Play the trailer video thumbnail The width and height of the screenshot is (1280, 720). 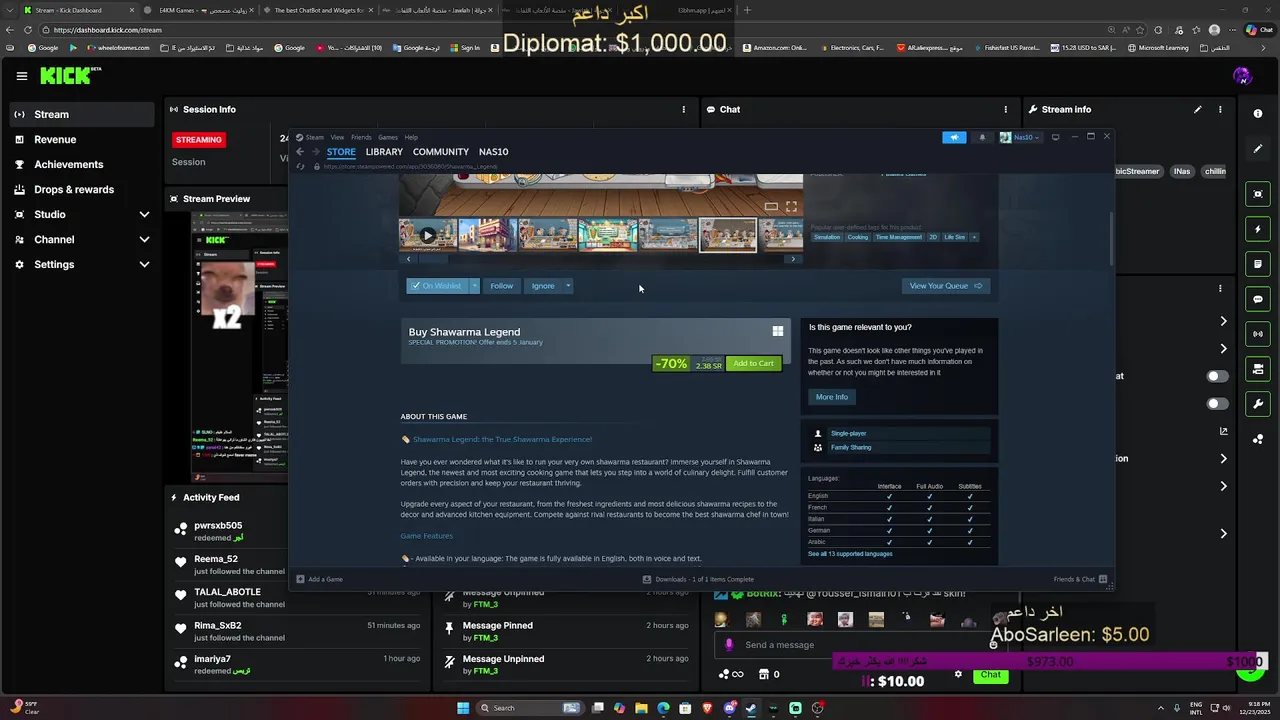pos(428,236)
